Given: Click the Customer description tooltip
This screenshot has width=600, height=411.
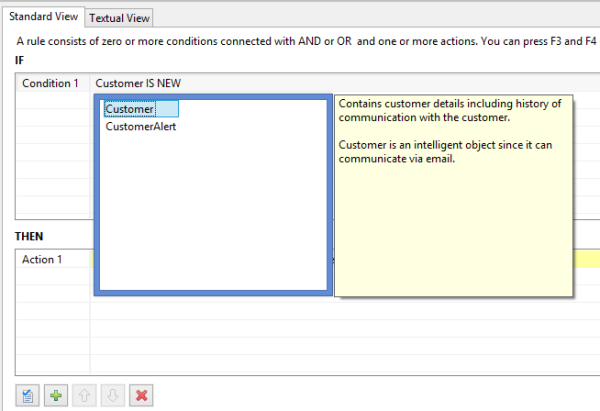Looking at the screenshot, I should 453,196.
